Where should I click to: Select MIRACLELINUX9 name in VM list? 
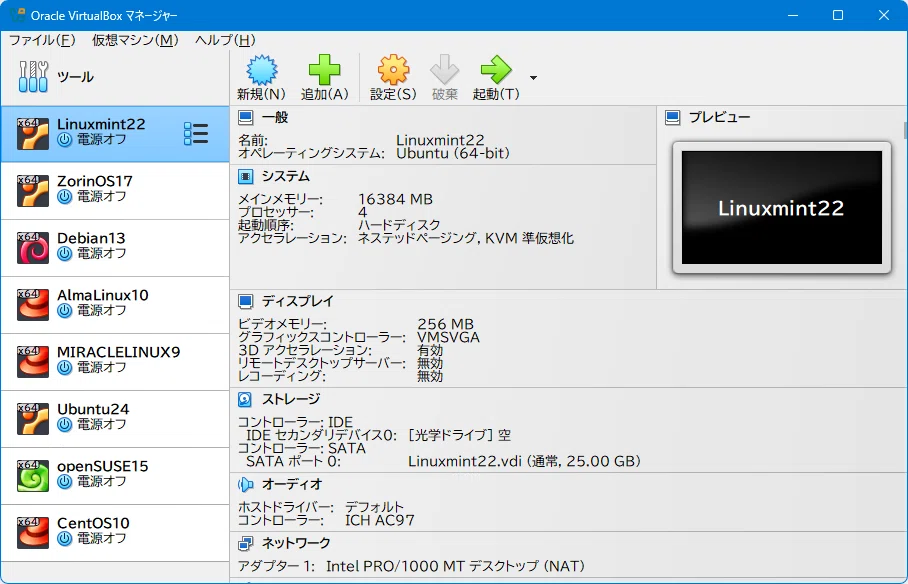click(x=119, y=352)
